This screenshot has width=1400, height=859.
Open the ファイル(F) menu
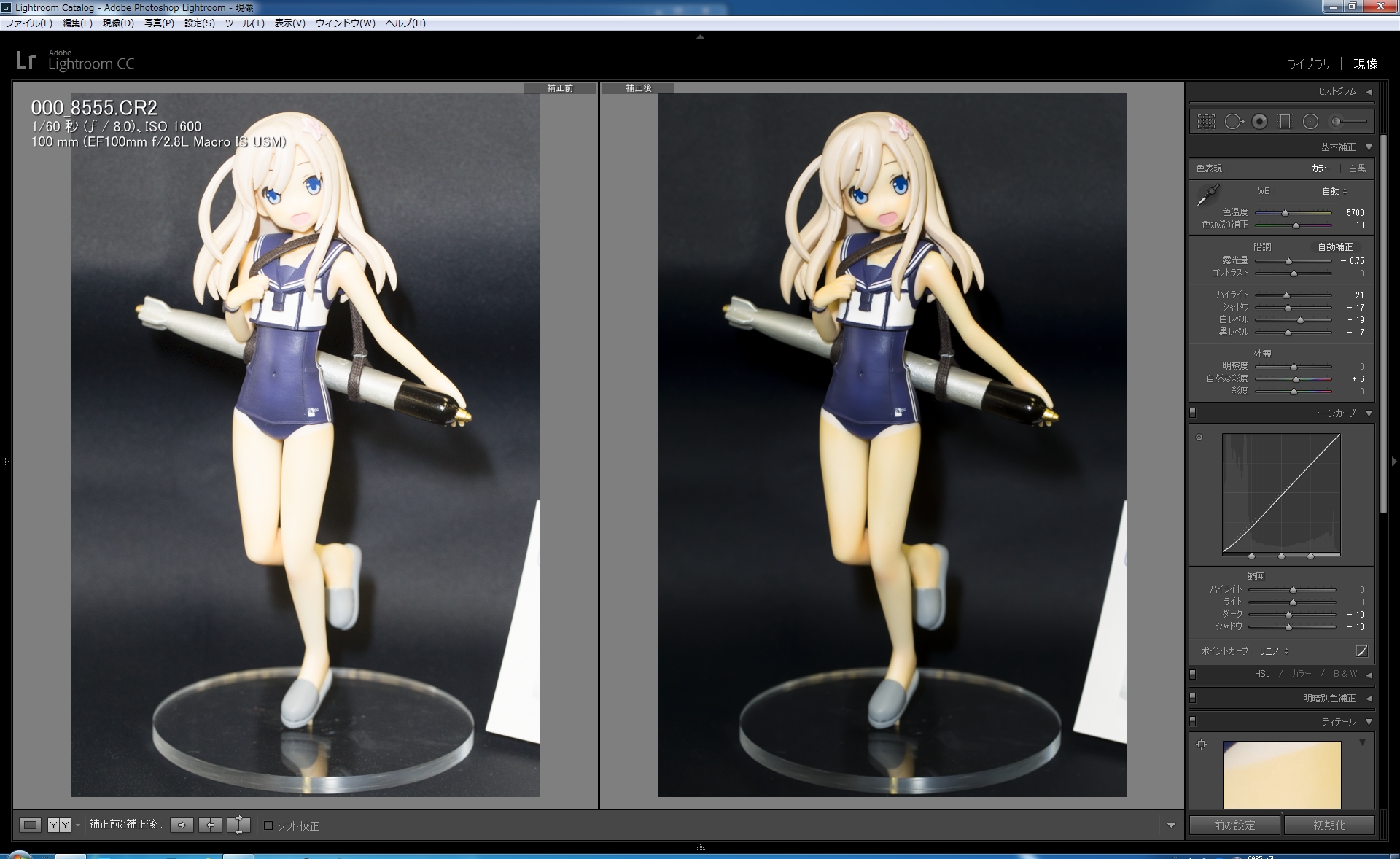point(28,23)
